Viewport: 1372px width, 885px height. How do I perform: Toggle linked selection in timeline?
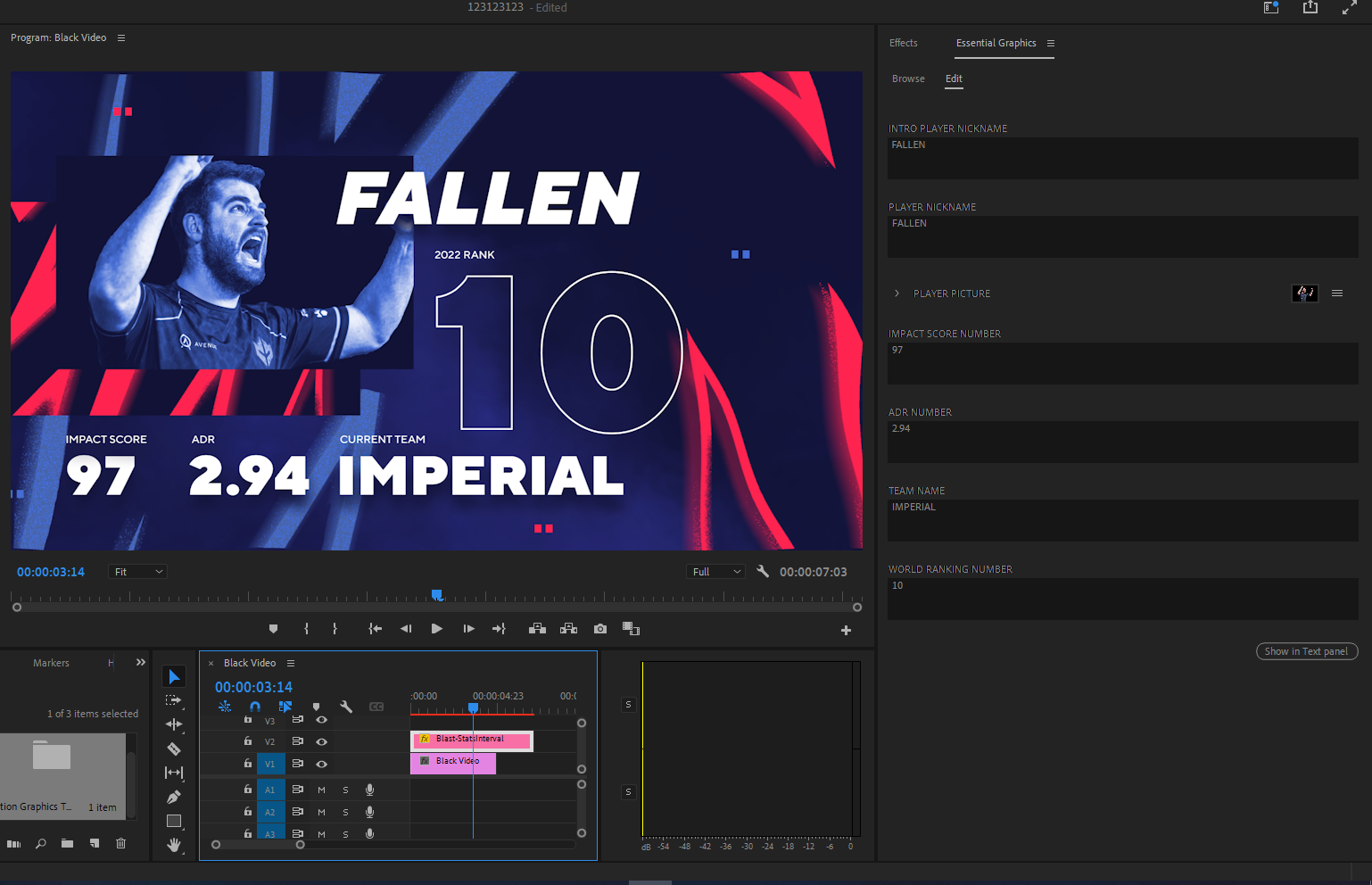point(285,707)
